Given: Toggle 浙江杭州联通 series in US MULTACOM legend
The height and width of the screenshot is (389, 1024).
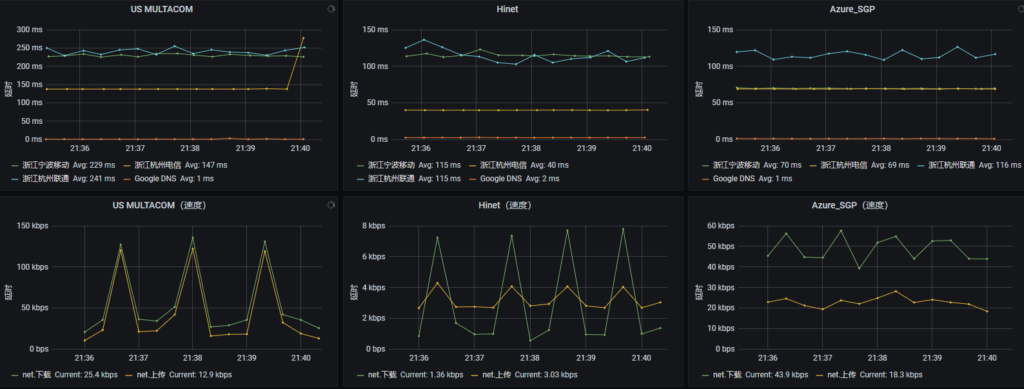Looking at the screenshot, I should [46, 178].
